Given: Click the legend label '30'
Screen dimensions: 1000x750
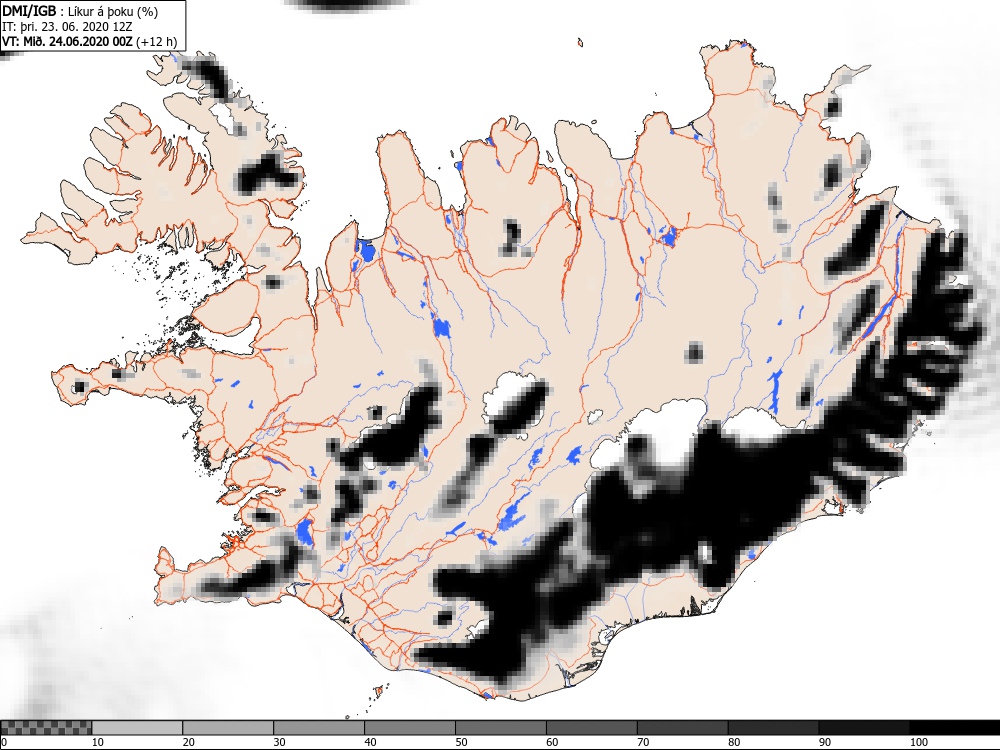Looking at the screenshot, I should tap(279, 742).
